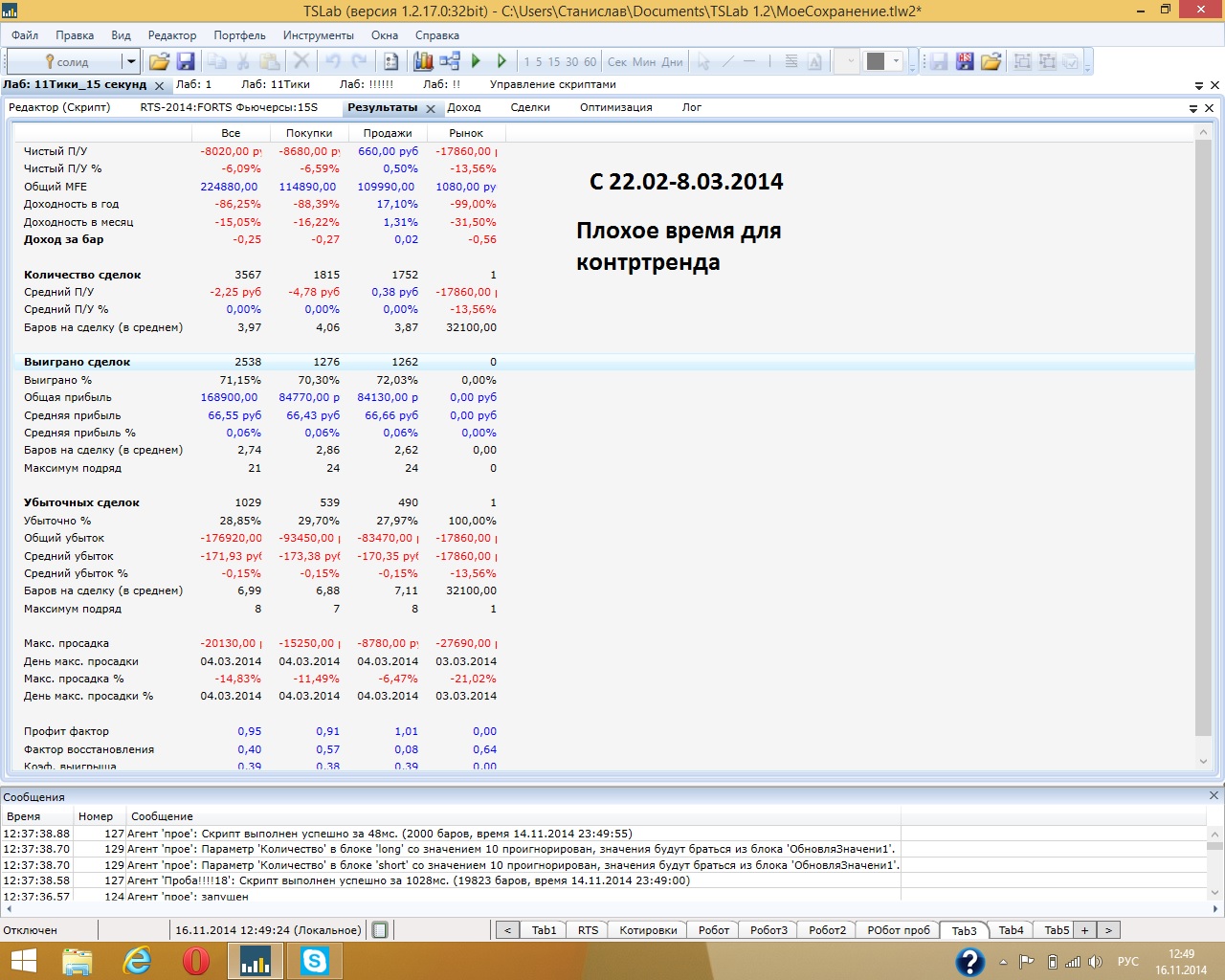Open the gray color swatch dropdown arrow
Screen dimensions: 1225x980
[x=897, y=61]
